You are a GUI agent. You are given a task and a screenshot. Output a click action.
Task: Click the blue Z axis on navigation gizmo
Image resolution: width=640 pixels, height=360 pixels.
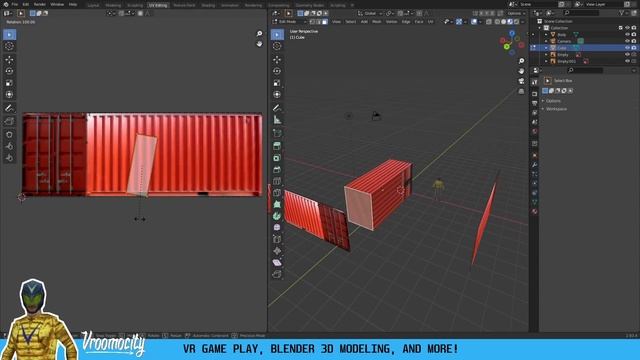511,33
